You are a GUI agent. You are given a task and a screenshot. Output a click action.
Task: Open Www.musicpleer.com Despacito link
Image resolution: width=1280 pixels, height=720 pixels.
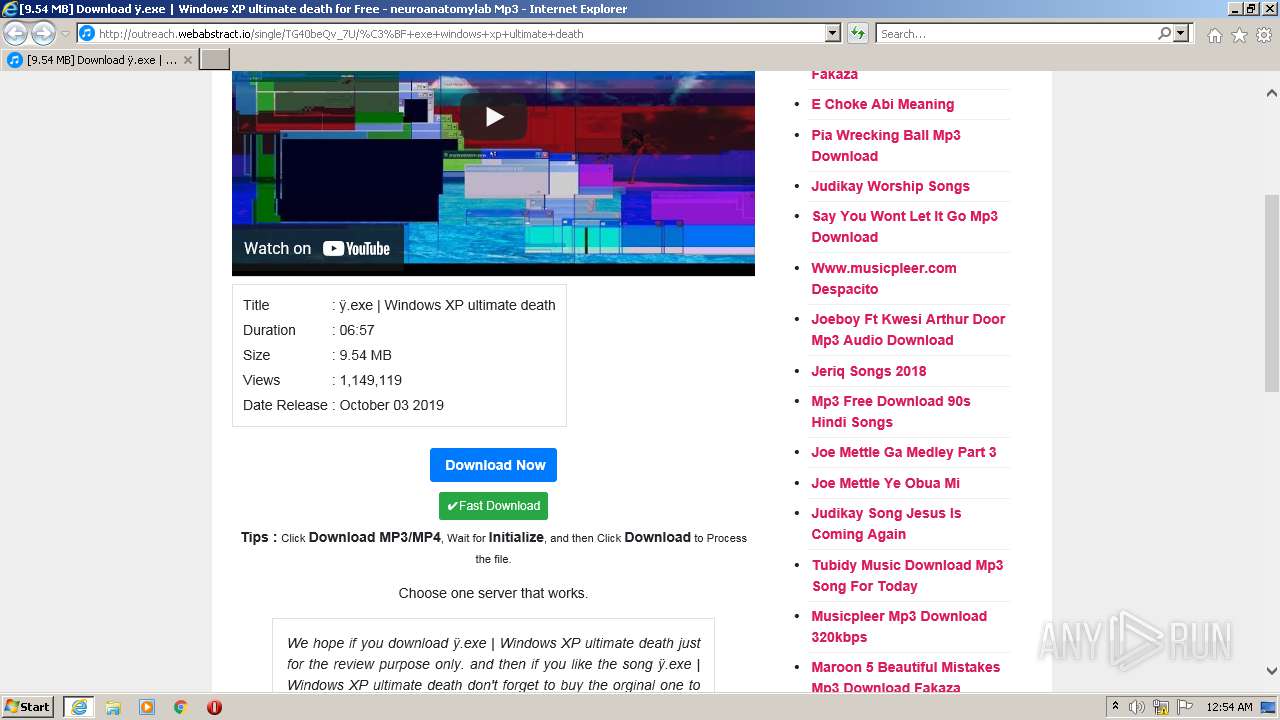(x=884, y=278)
